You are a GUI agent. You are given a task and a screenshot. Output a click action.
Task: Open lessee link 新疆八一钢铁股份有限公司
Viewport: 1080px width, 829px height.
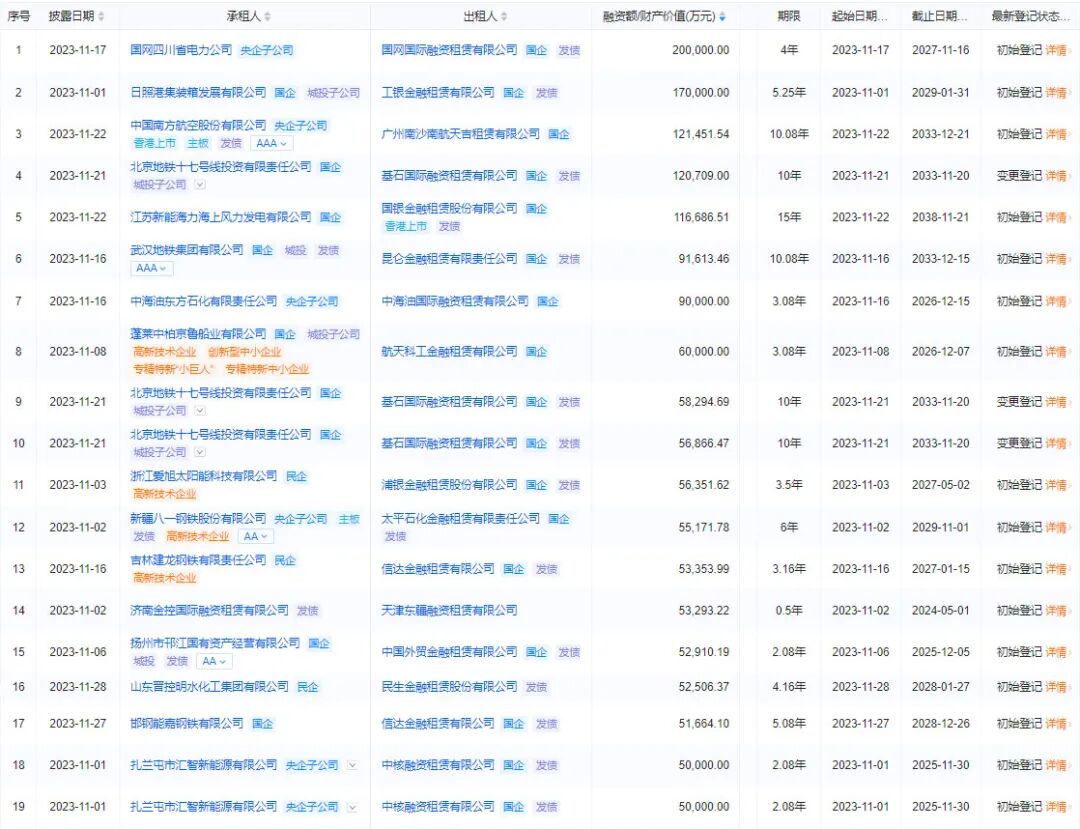click(198, 518)
